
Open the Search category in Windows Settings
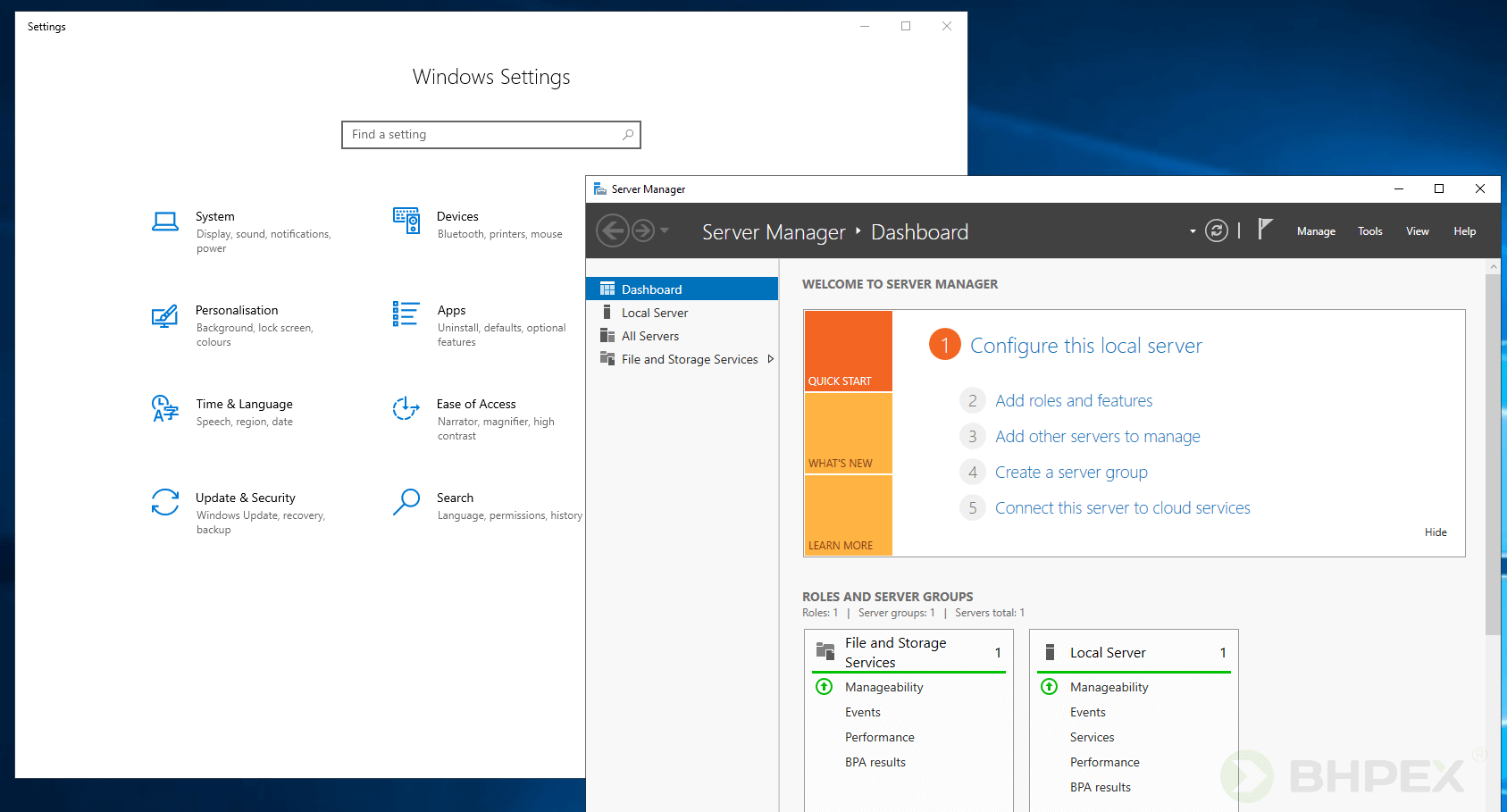pos(487,506)
